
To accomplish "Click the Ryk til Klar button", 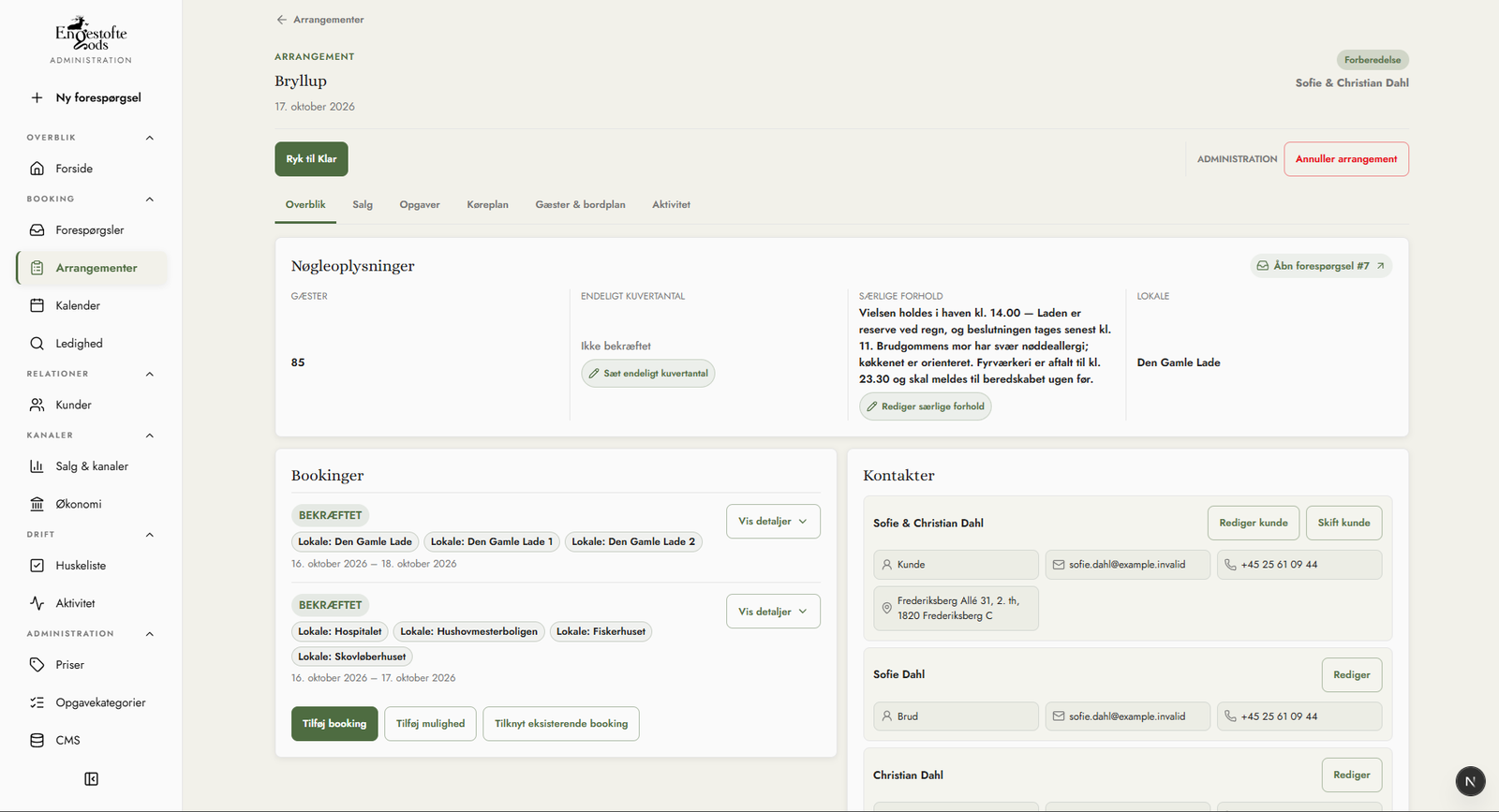I will pos(311,159).
